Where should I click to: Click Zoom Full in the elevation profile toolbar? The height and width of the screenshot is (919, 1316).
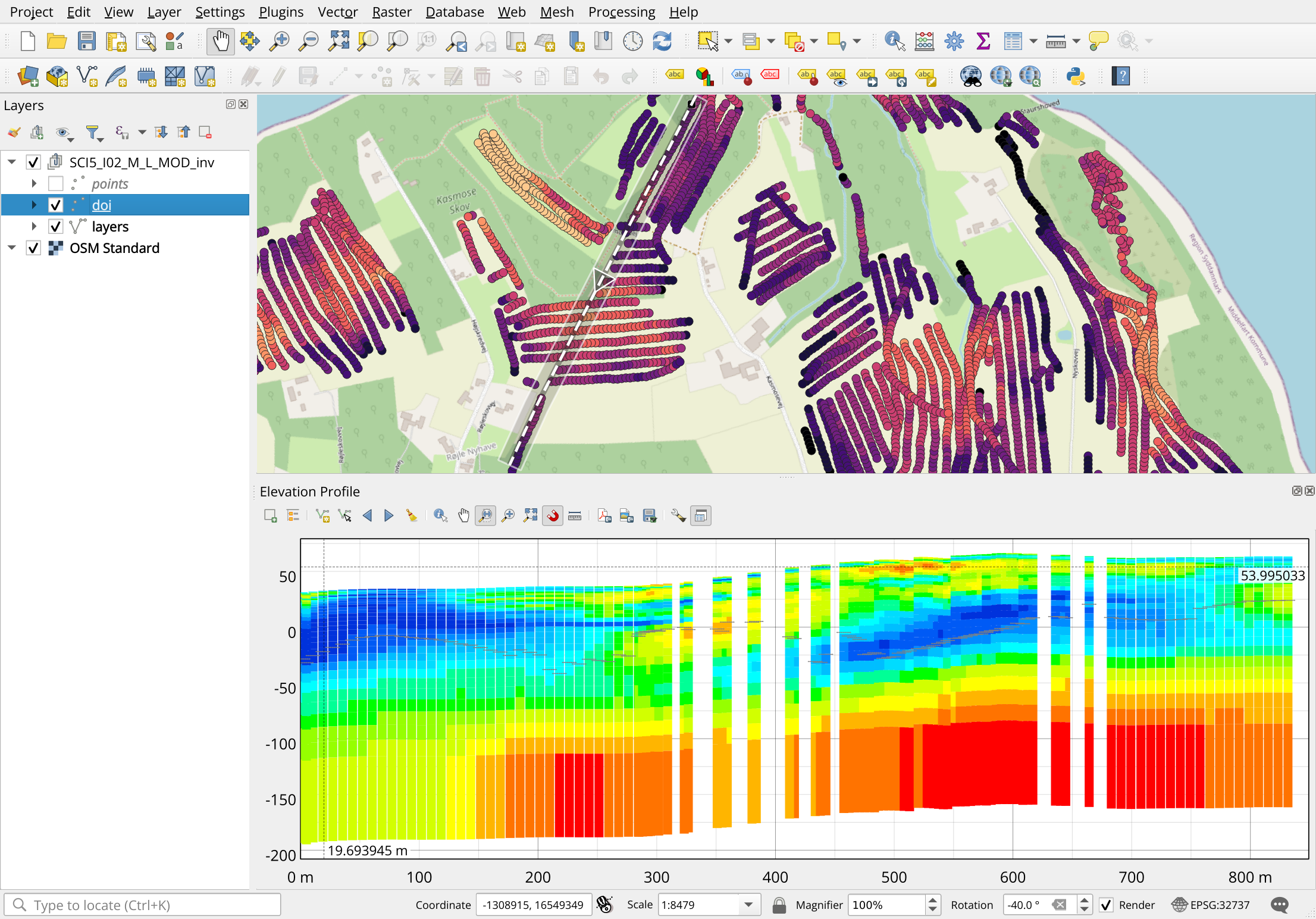click(530, 516)
